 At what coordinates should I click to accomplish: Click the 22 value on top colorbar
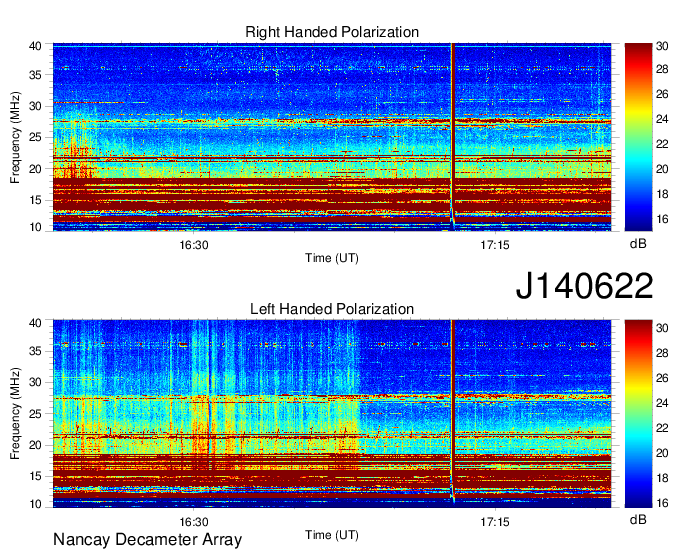pos(662,144)
